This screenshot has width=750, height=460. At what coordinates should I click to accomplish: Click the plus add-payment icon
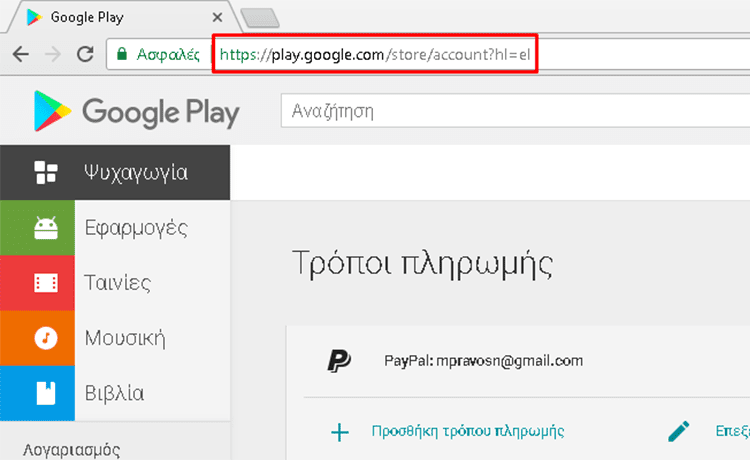tap(340, 432)
